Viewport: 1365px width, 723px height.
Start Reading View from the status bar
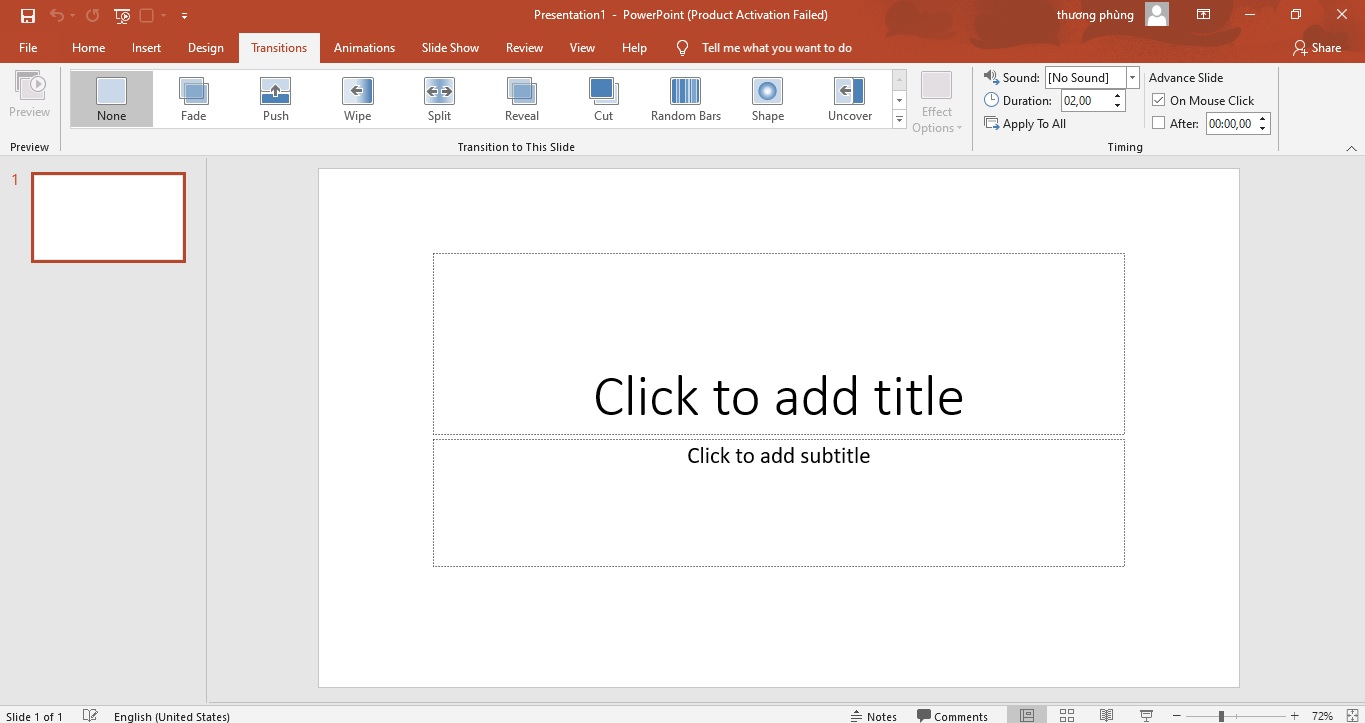point(1106,715)
